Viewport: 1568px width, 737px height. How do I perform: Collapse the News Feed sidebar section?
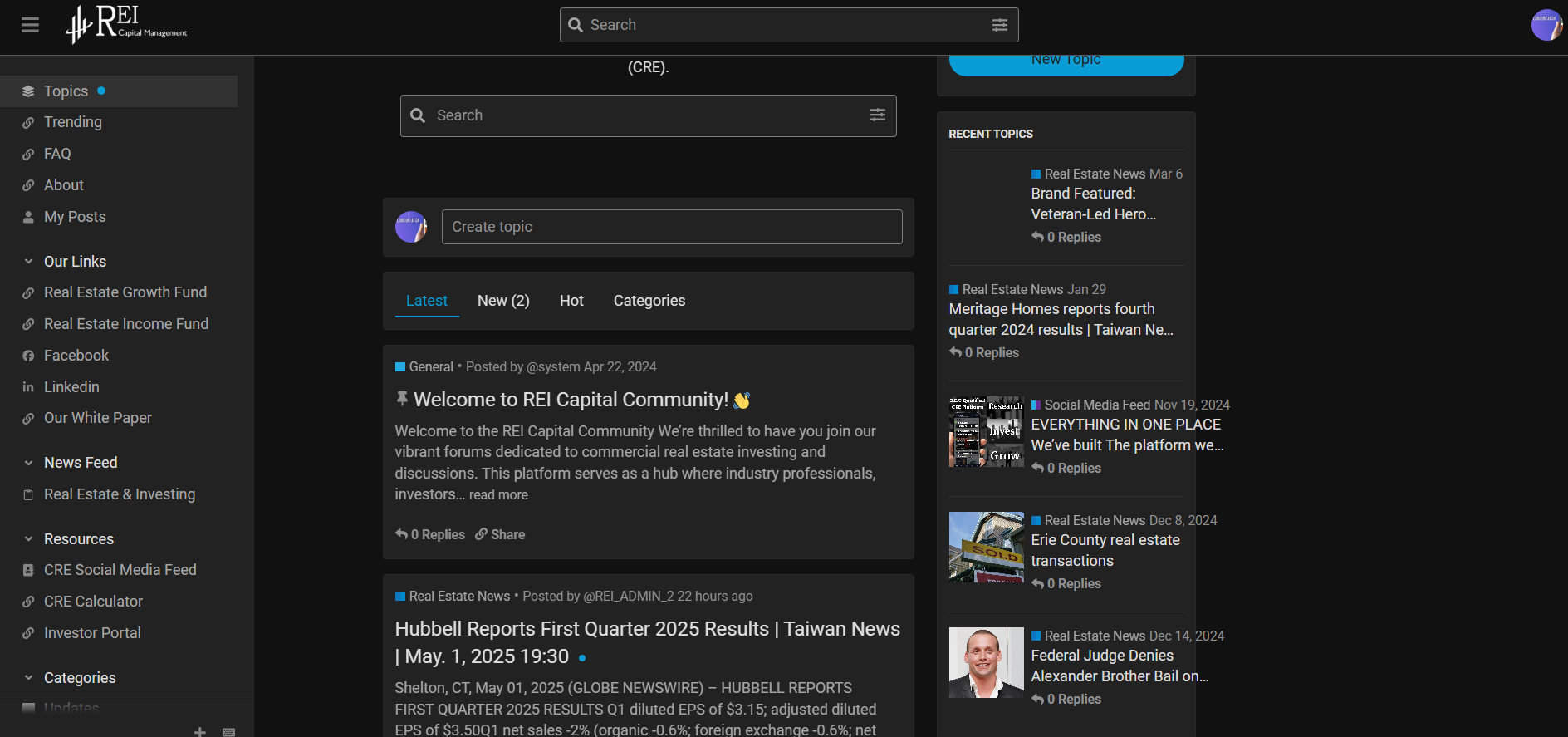(28, 463)
